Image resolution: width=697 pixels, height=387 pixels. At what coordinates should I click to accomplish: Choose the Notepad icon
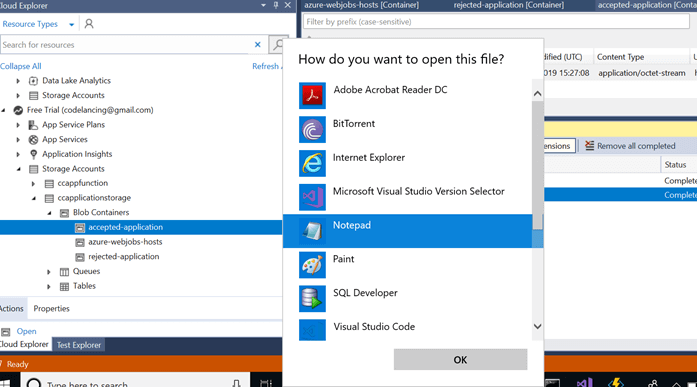point(312,231)
